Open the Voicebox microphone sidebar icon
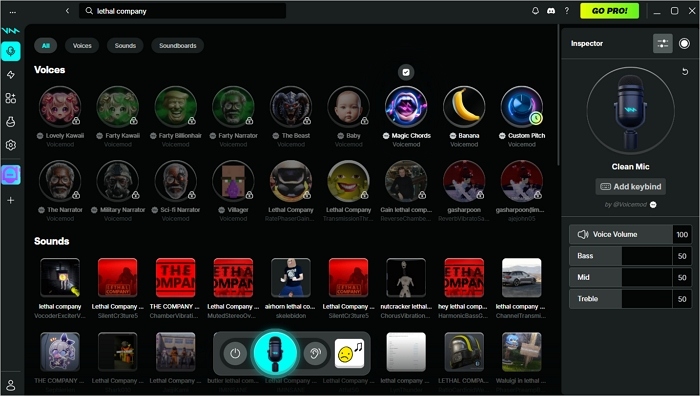700x396 pixels. (11, 51)
